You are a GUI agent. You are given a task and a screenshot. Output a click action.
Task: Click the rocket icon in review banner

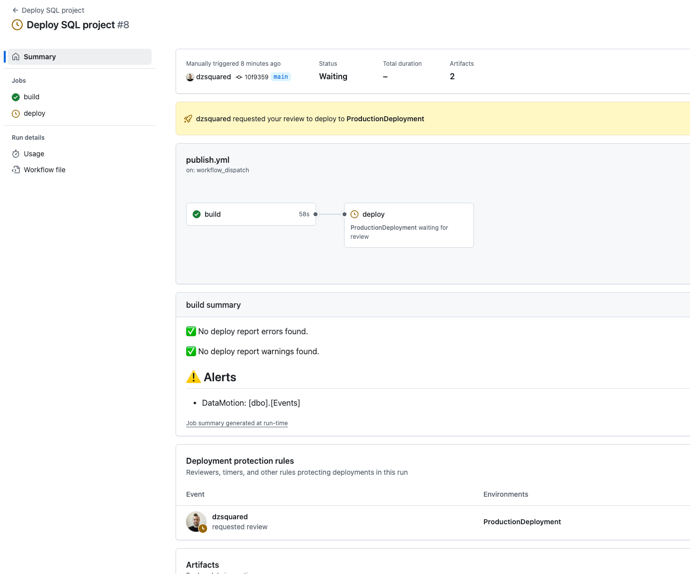coord(188,119)
